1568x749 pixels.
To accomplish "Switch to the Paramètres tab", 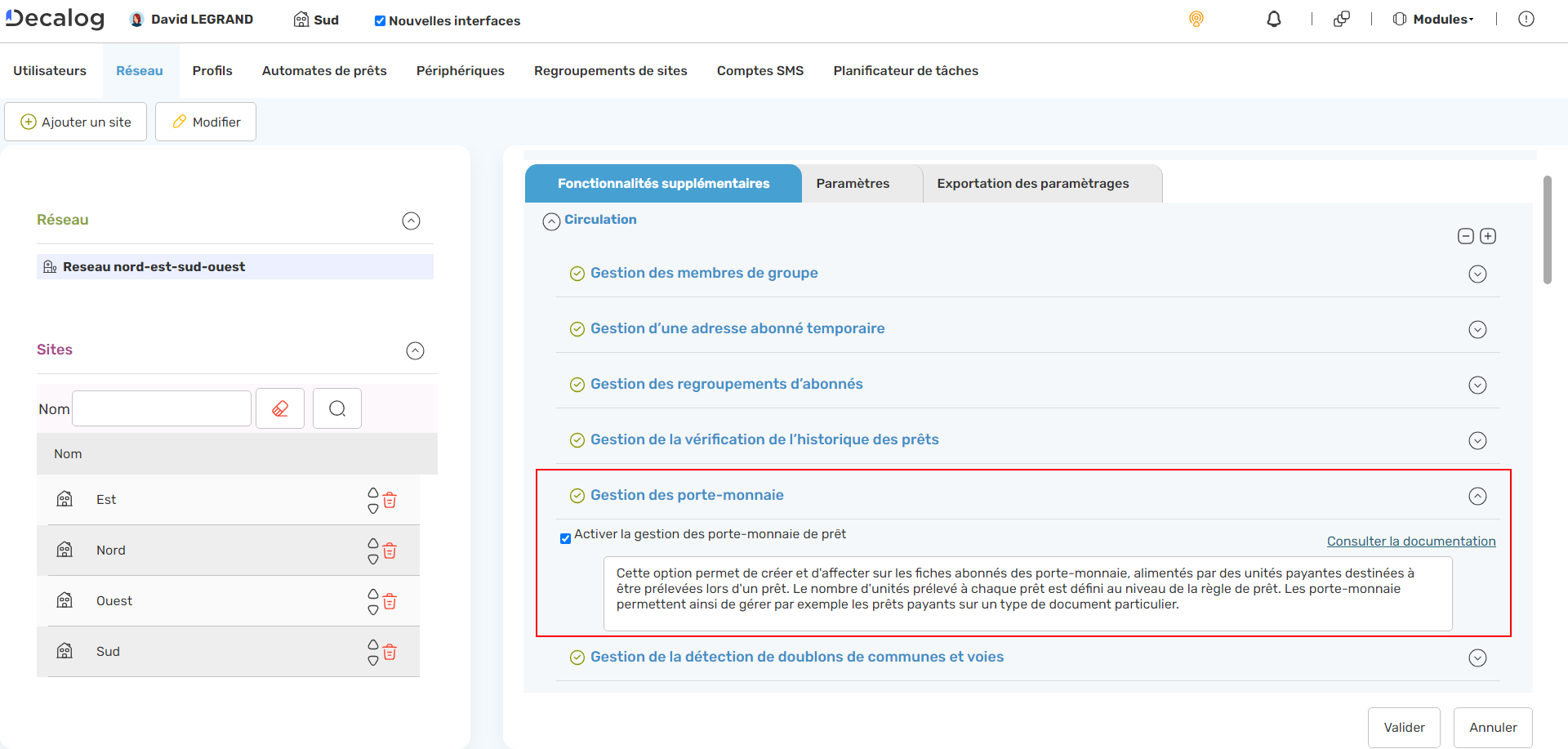I will [853, 184].
